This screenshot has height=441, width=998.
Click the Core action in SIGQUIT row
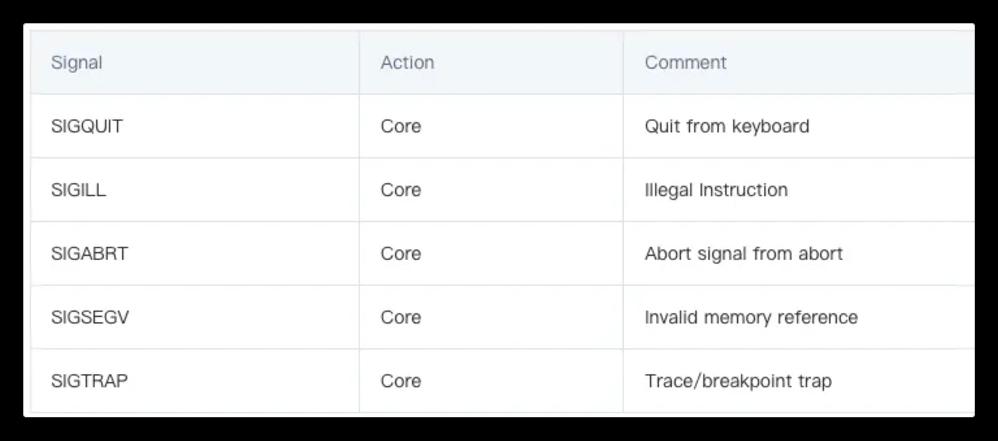[x=401, y=126]
